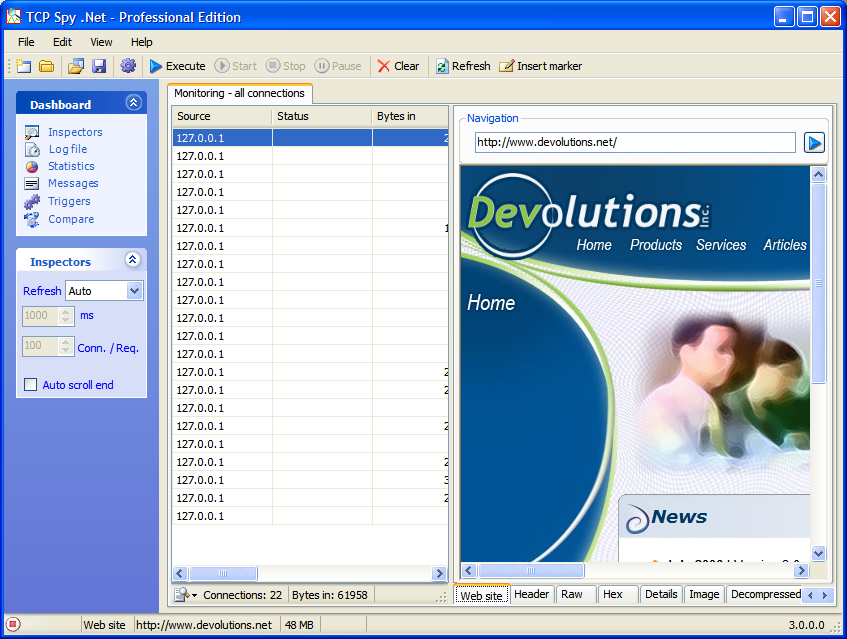The height and width of the screenshot is (639, 847).
Task: Select the Monitoring - all connections tab
Action: click(239, 93)
